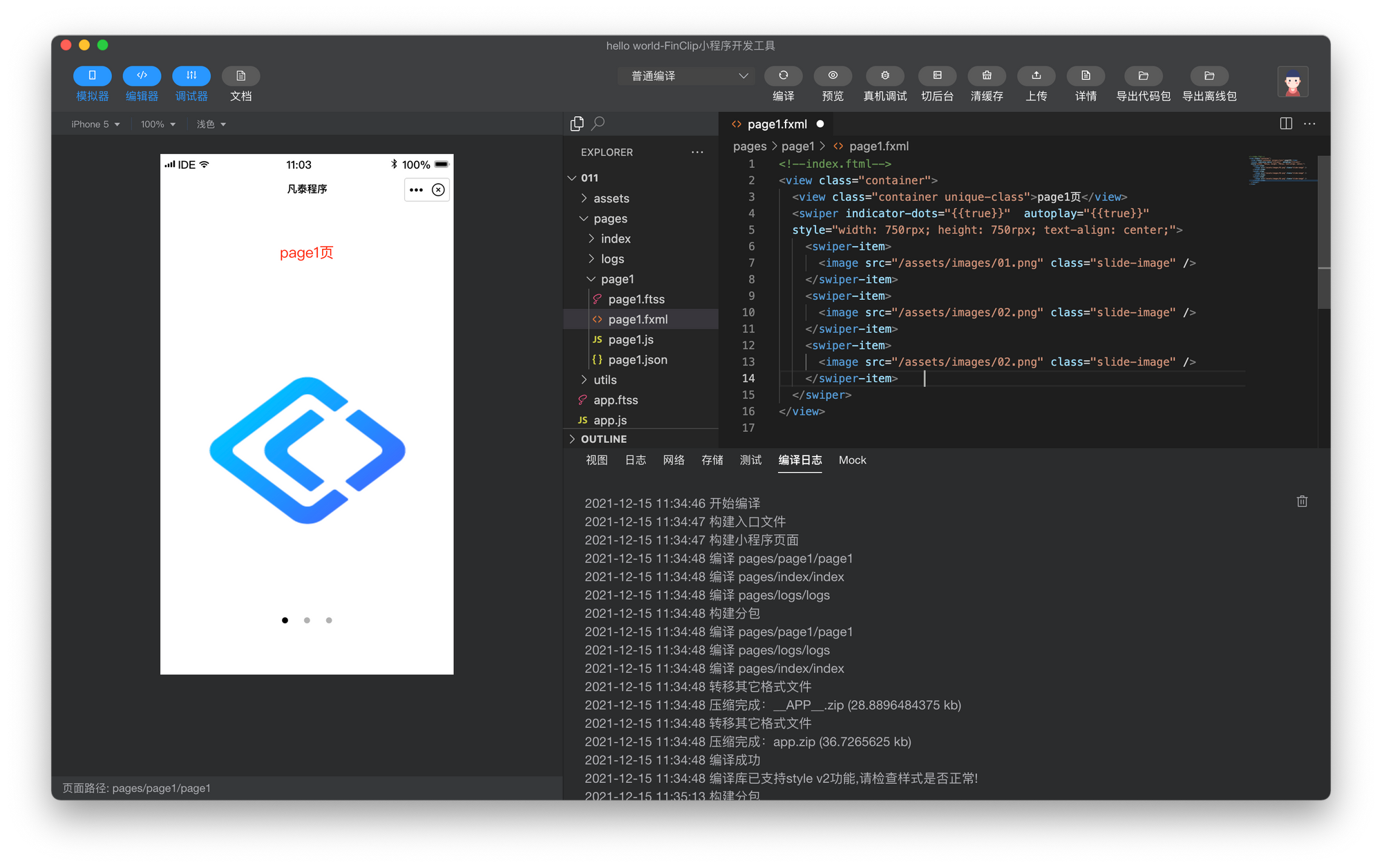Click the 导出离线包 export offline package icon
Image resolution: width=1382 pixels, height=868 pixels.
(1209, 75)
